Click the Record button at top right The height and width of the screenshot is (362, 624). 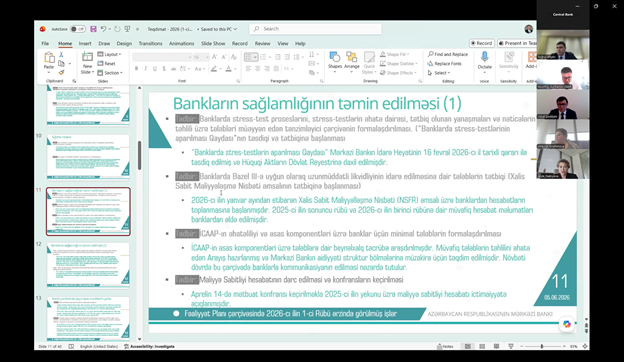pyautogui.click(x=481, y=43)
